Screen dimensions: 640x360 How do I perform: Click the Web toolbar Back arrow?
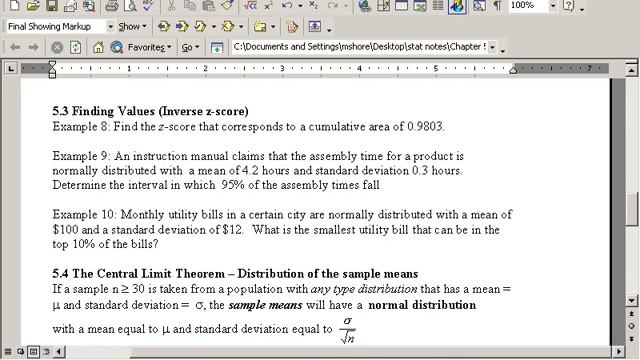(15, 47)
